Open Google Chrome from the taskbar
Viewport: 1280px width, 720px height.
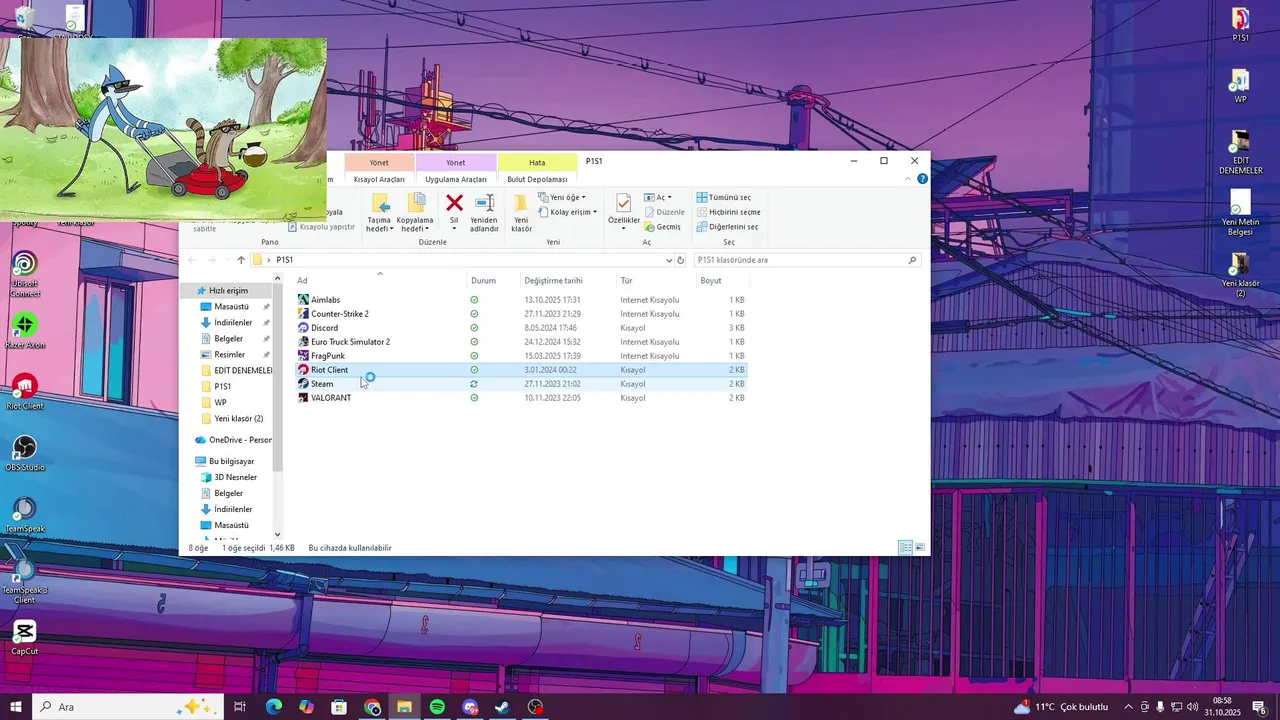(x=372, y=707)
